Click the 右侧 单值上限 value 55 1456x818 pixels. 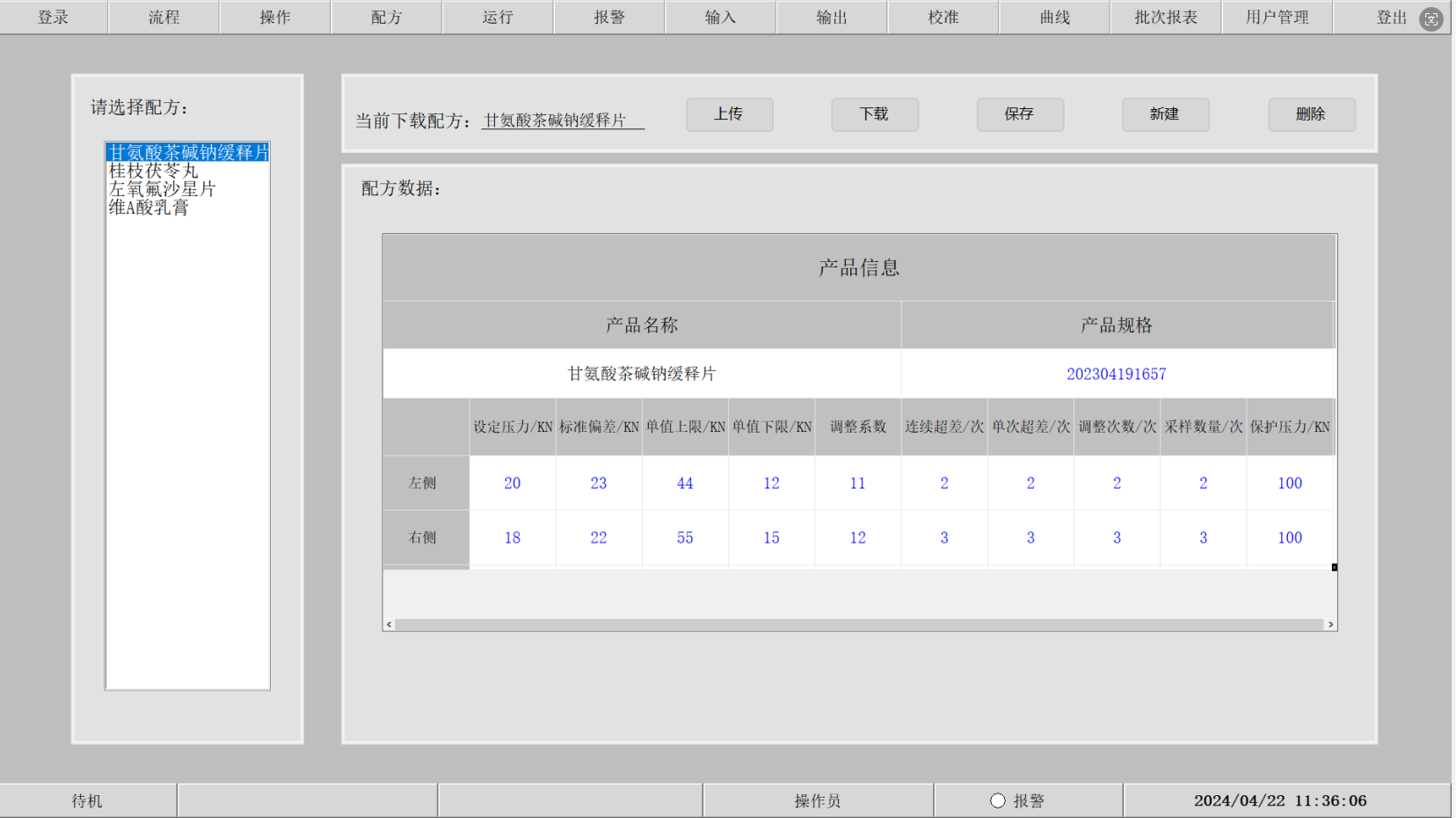684,537
